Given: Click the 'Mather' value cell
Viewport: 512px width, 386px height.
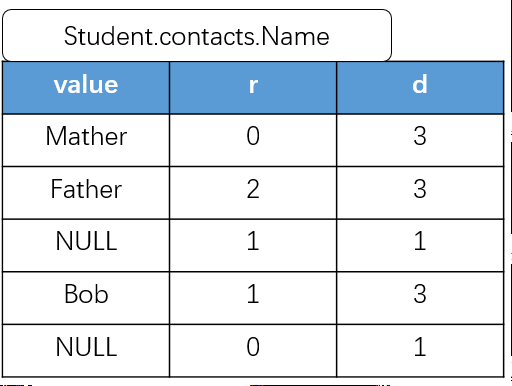Looking at the screenshot, I should [x=86, y=140].
